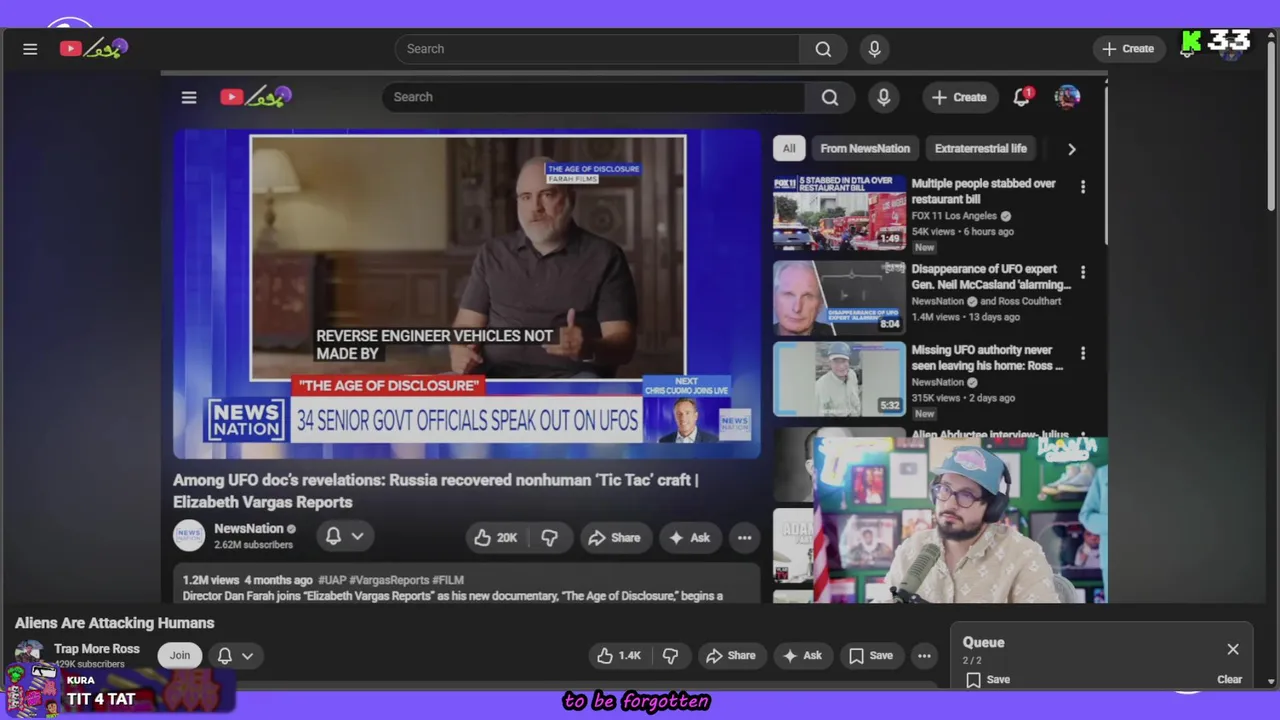Like the Aliens Are Attacking Humans video
This screenshot has width=1280, height=720.
point(619,656)
